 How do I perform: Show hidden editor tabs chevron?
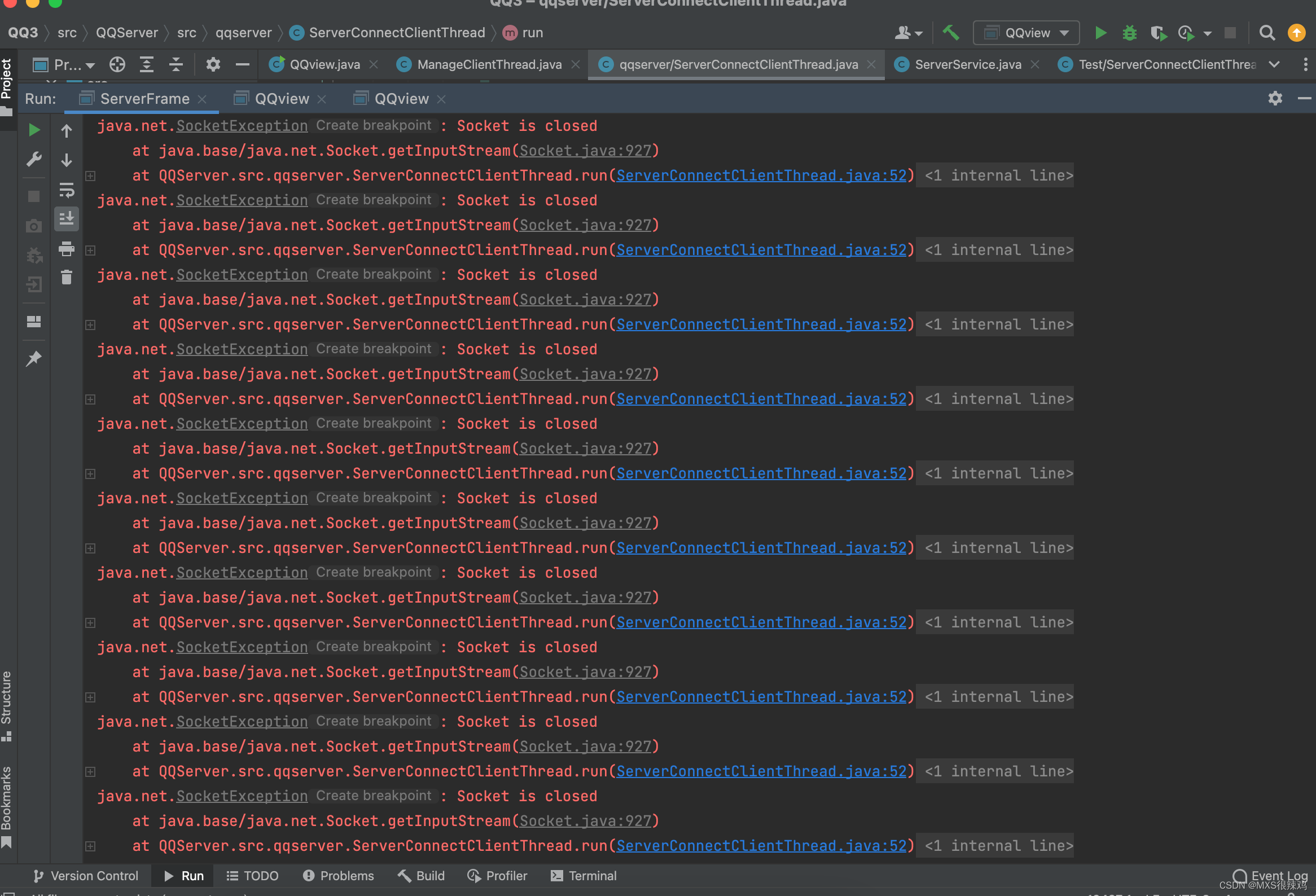1274,64
